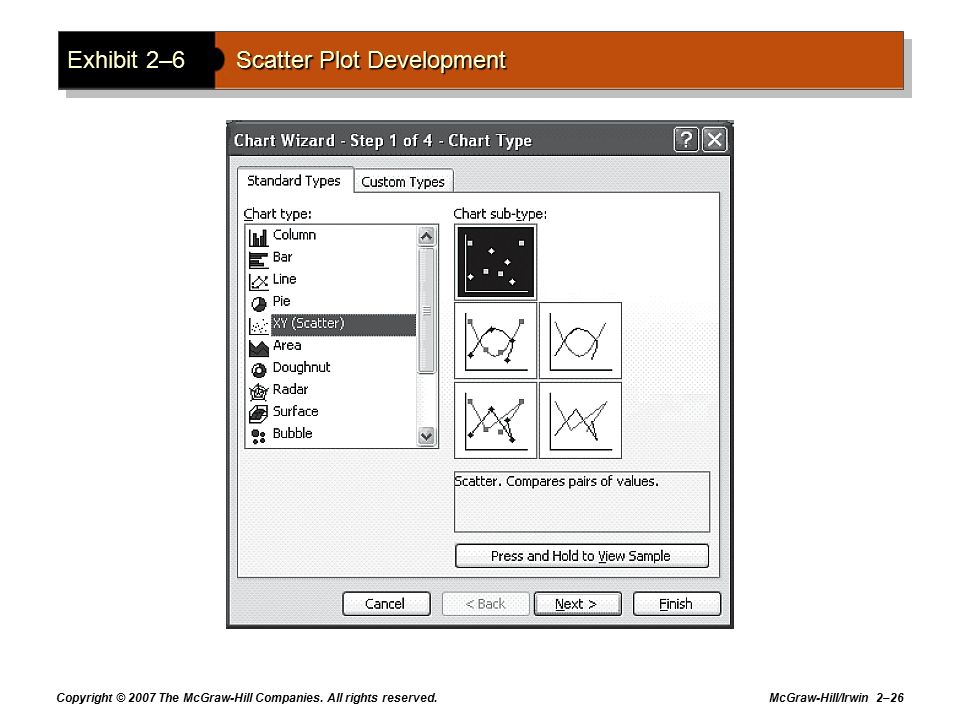Select the Bar chart type icon
Viewport: 960px width, 720px height.
258,260
